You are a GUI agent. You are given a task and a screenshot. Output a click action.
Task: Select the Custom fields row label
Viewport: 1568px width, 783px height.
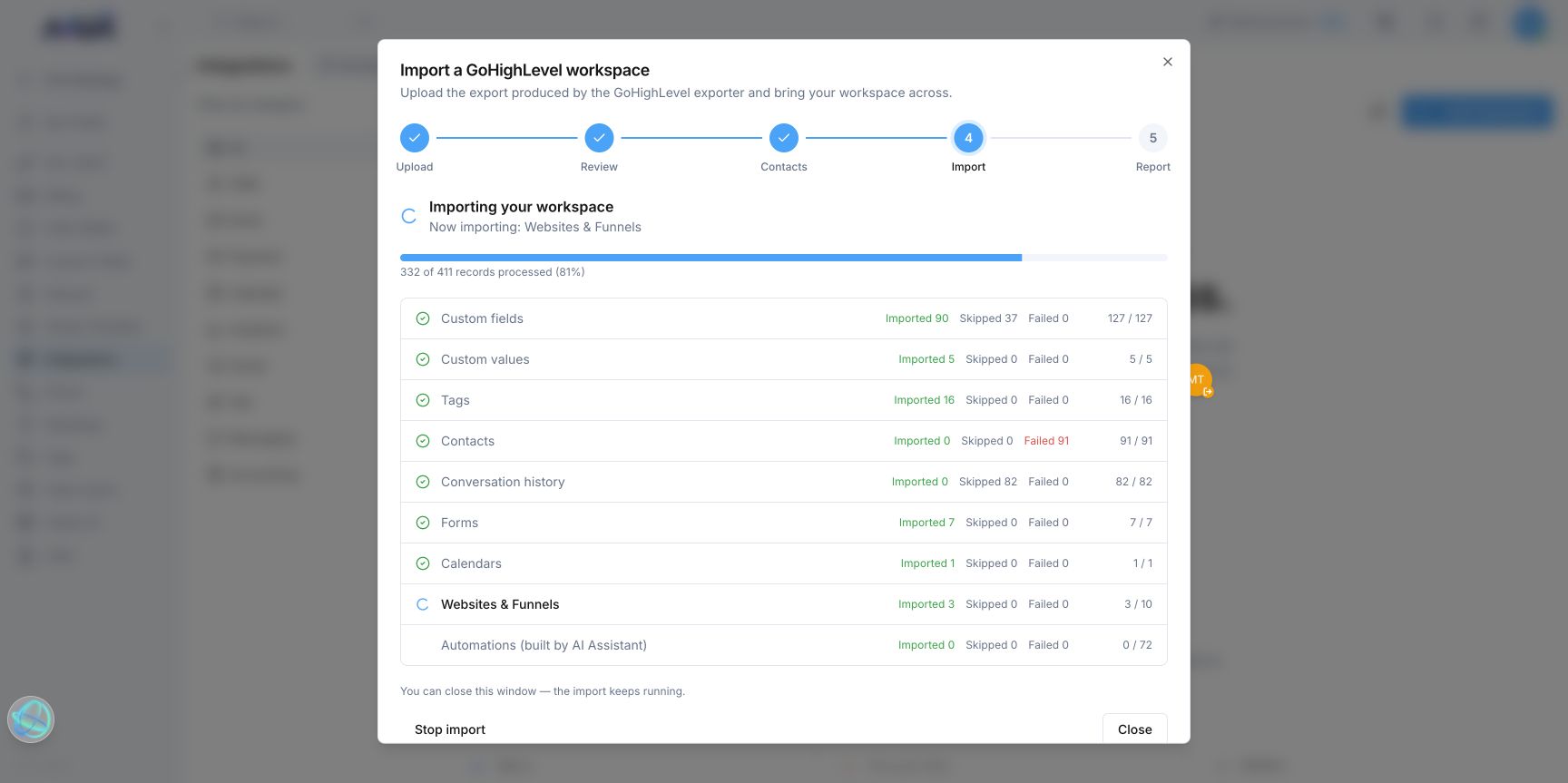point(482,318)
